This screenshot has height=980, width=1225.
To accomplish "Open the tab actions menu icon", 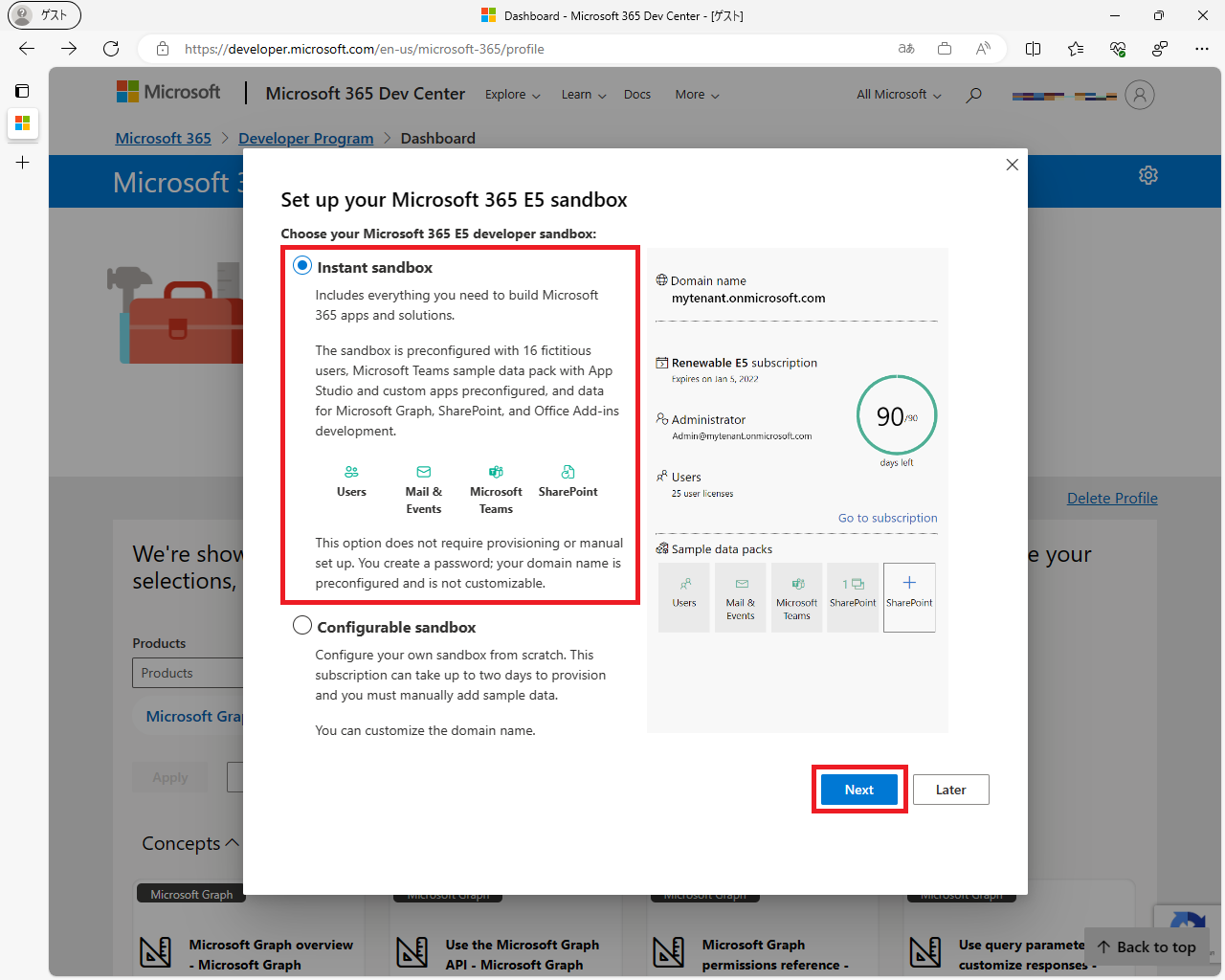I will (22, 91).
